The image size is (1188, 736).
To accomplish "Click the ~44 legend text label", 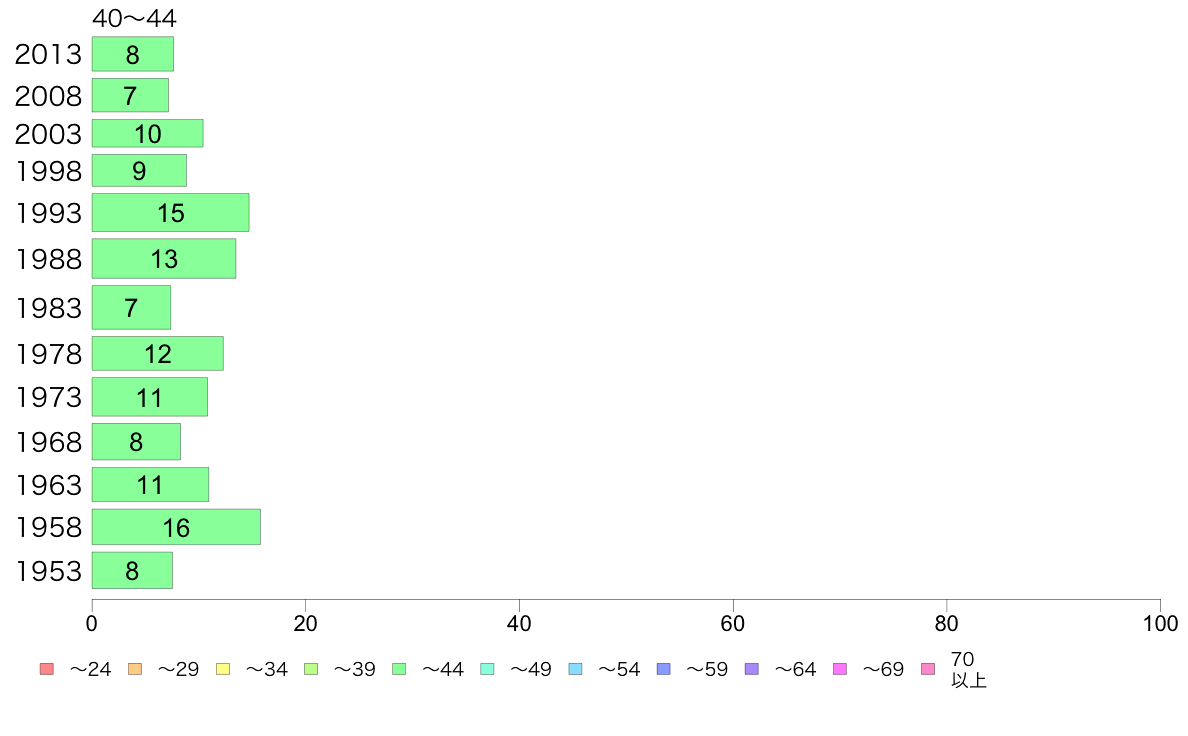I will pos(442,670).
